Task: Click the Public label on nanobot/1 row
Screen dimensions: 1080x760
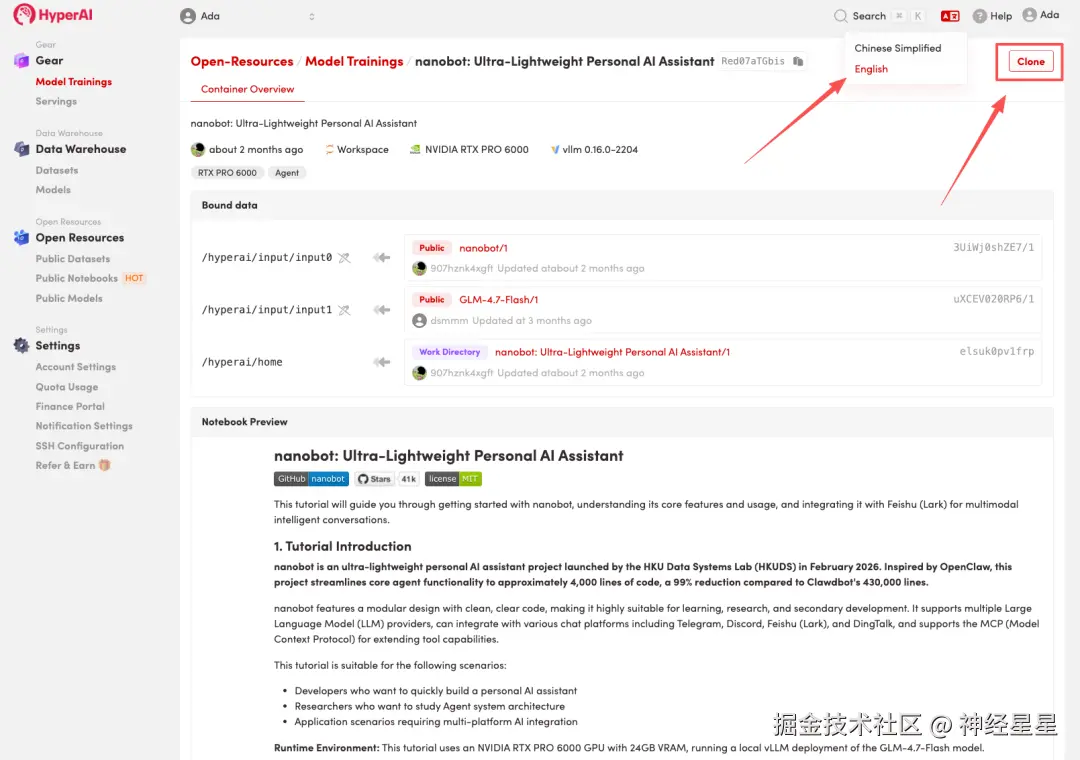Action: click(x=432, y=248)
